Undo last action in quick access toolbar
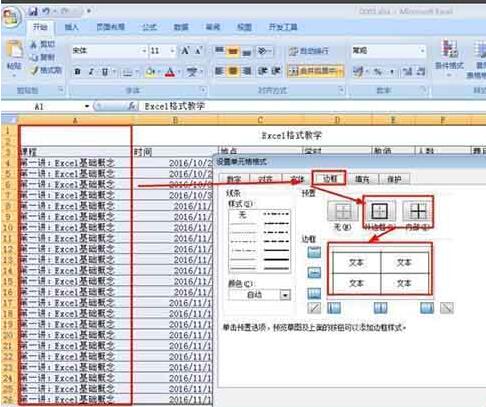The height and width of the screenshot is (407, 486). click(x=46, y=12)
